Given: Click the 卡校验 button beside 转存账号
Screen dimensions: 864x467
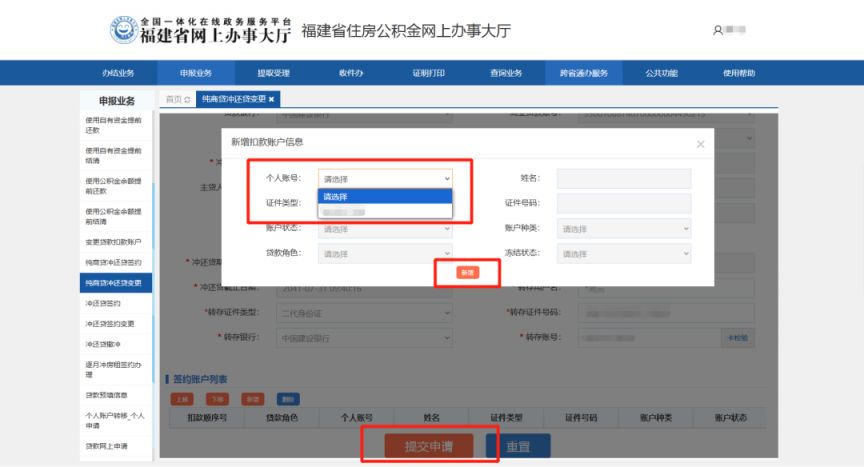Looking at the screenshot, I should tap(738, 338).
